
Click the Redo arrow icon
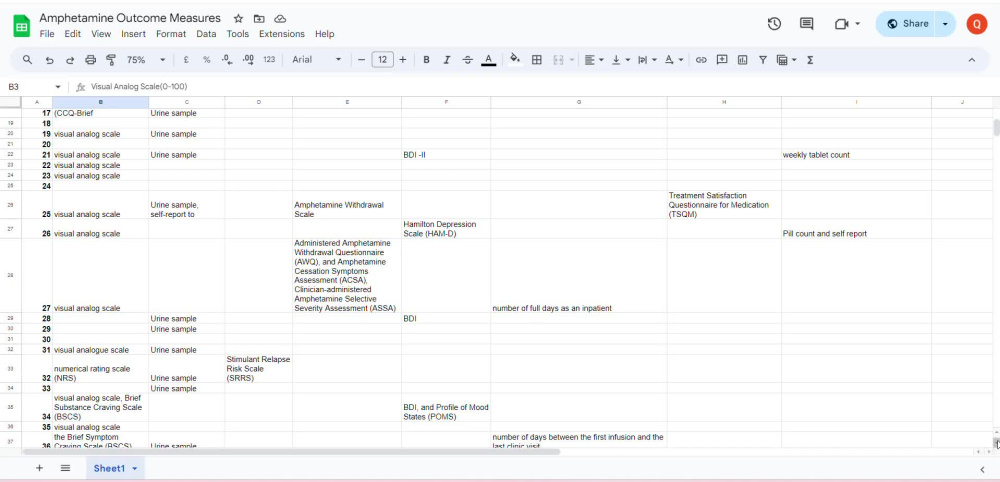[x=70, y=60]
